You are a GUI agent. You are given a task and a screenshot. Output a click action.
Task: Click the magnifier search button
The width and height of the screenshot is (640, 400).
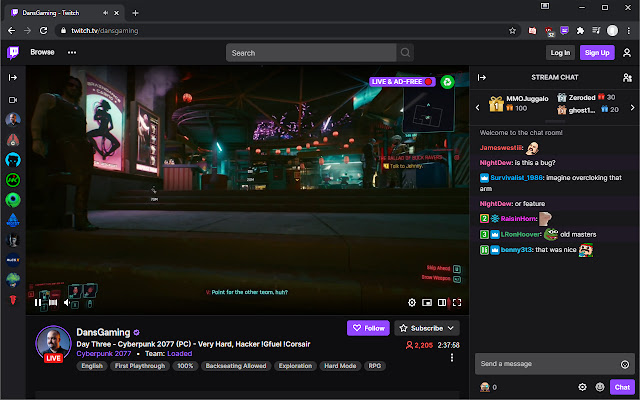405,53
